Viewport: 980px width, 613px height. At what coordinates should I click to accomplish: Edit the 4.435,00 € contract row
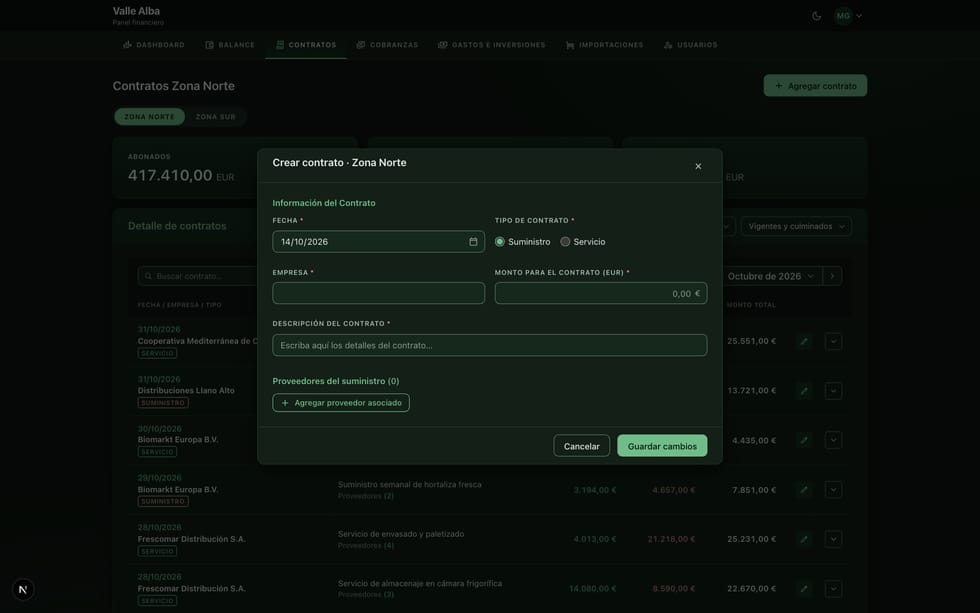click(804, 440)
